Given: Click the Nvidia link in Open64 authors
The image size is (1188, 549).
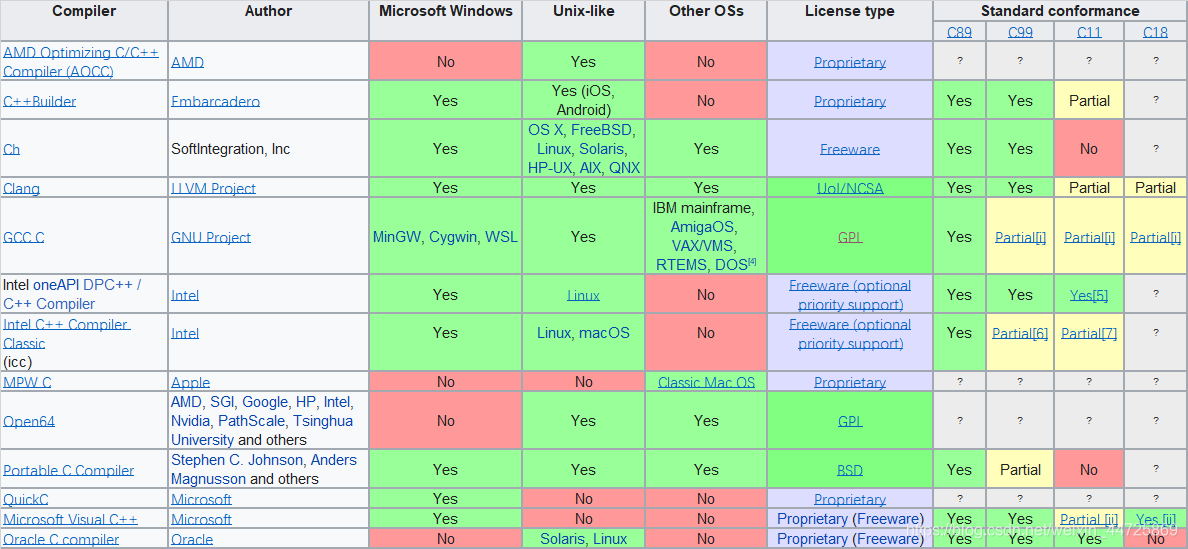Looking at the screenshot, I should tap(191, 420).
